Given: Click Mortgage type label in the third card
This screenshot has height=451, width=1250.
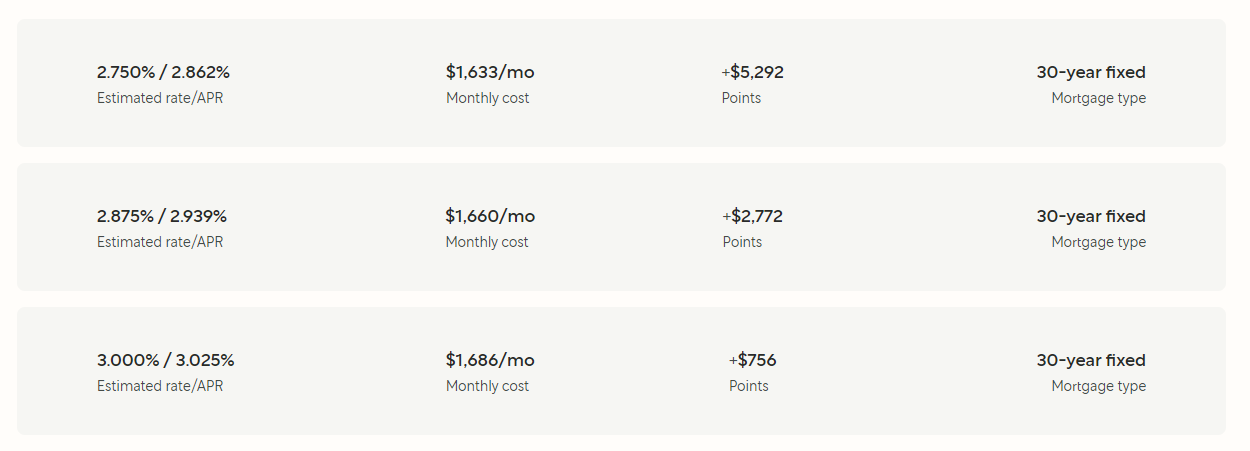Looking at the screenshot, I should [x=1099, y=386].
